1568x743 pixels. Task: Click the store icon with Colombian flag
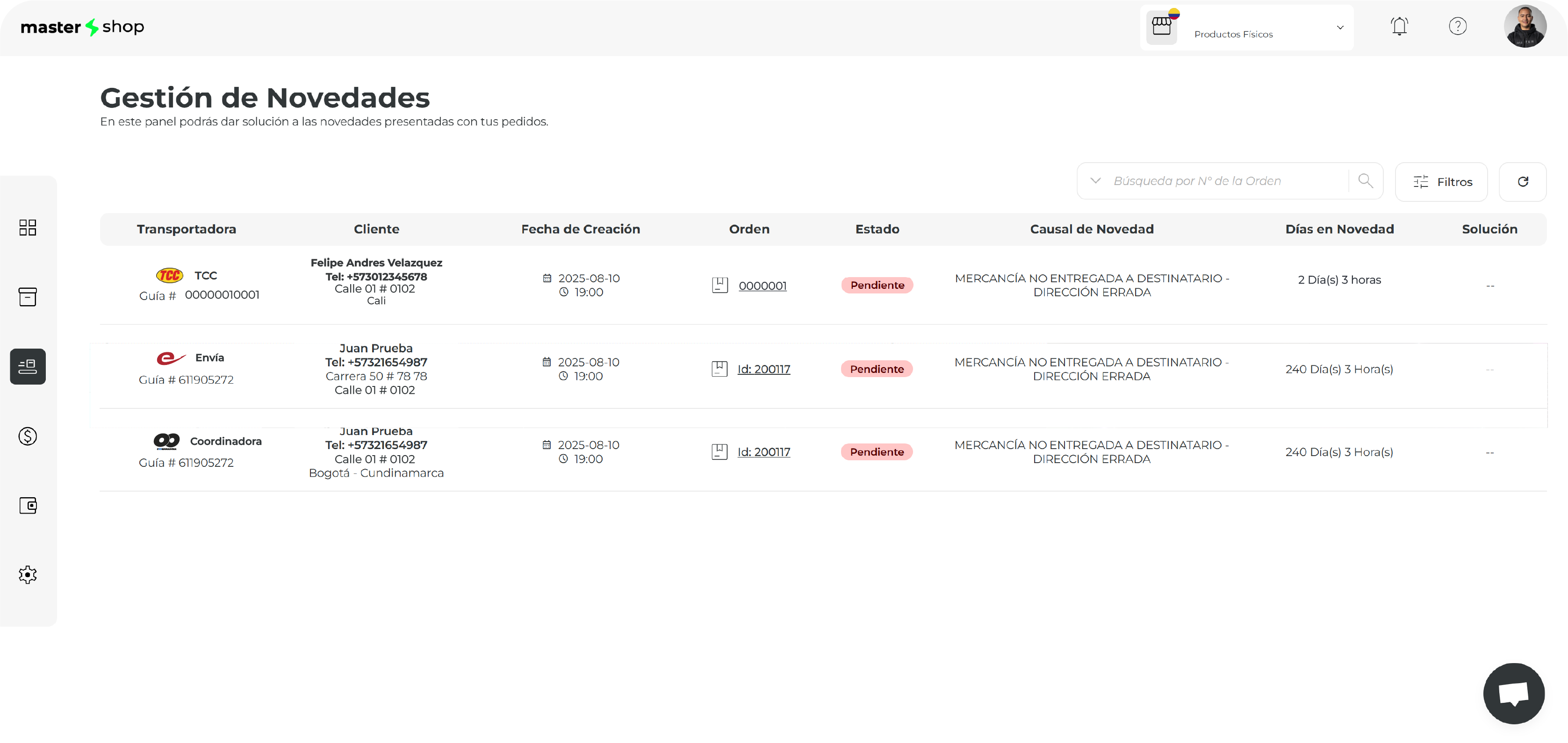pos(1162,27)
